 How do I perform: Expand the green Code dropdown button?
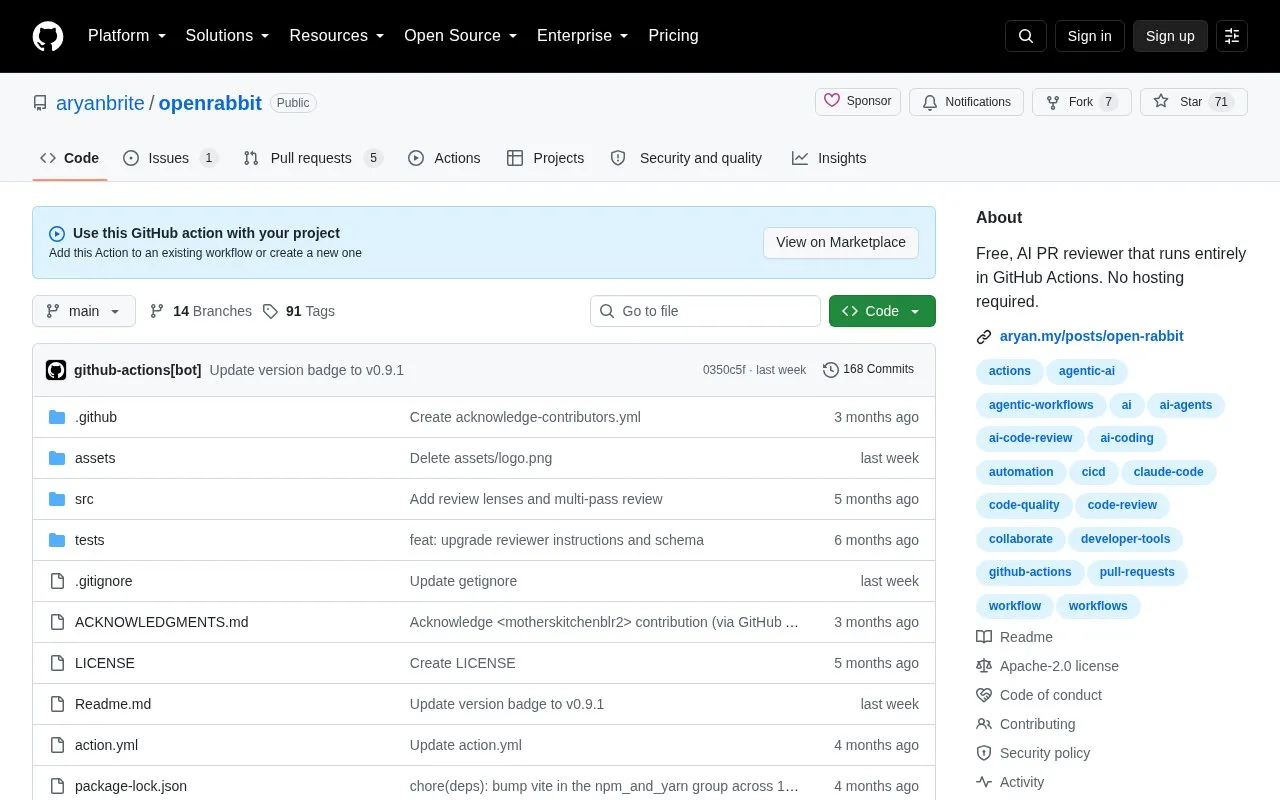coord(882,311)
